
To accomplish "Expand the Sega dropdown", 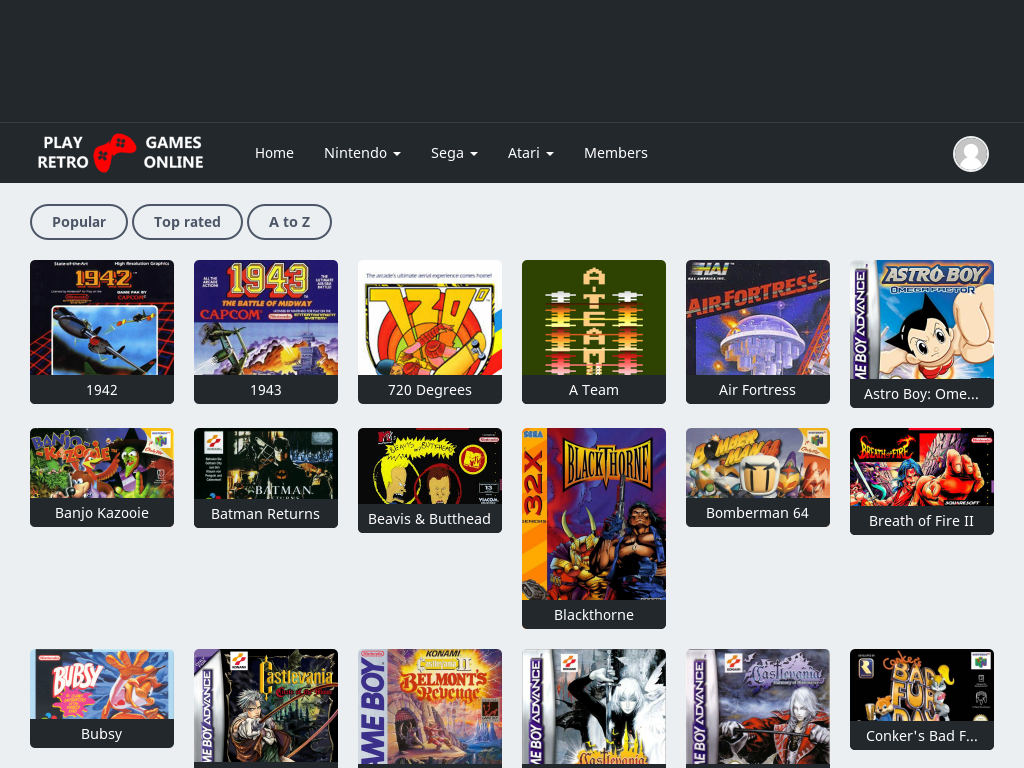I will 454,153.
